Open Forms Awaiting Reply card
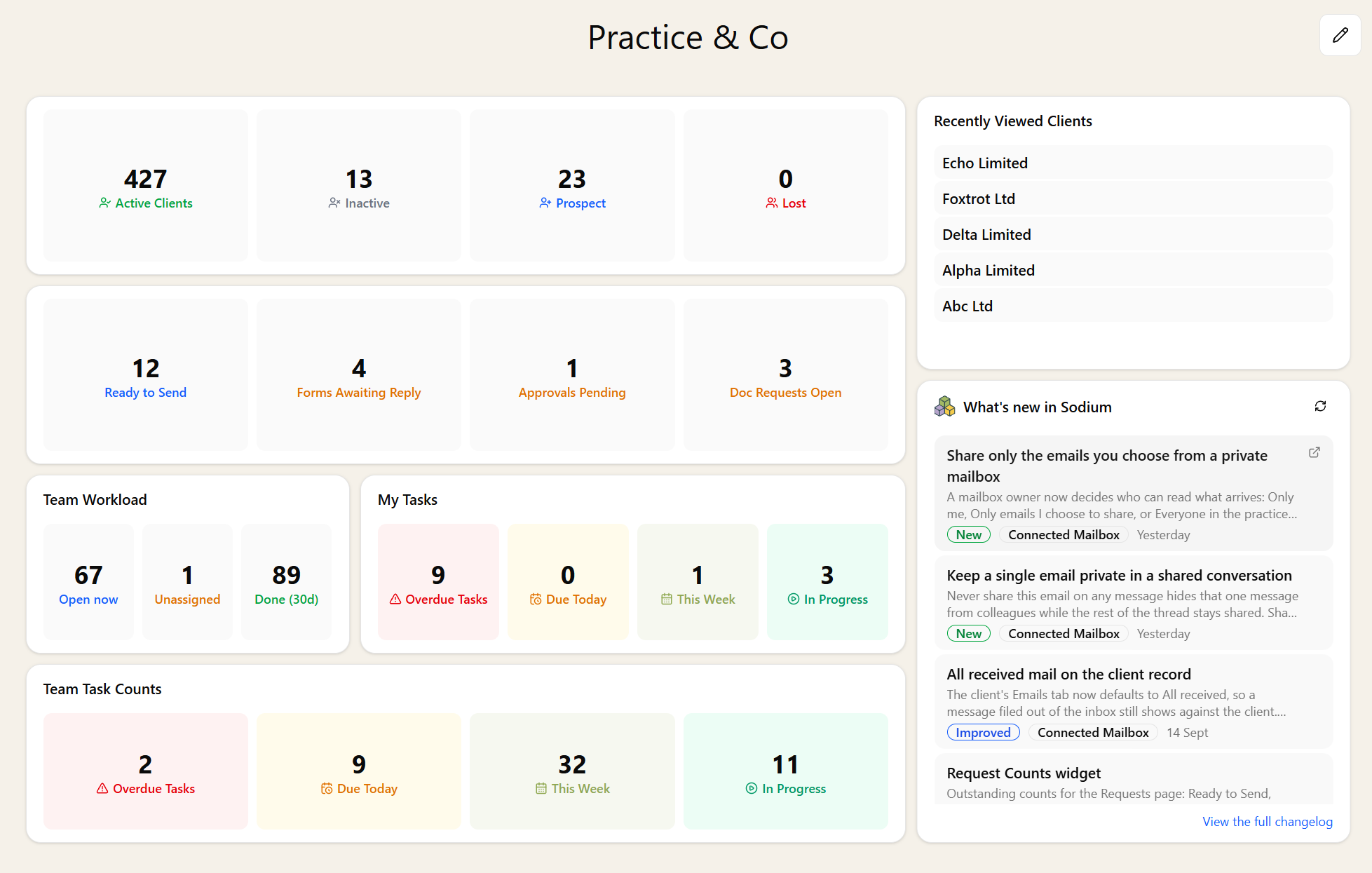This screenshot has width=1372, height=873. click(x=359, y=374)
